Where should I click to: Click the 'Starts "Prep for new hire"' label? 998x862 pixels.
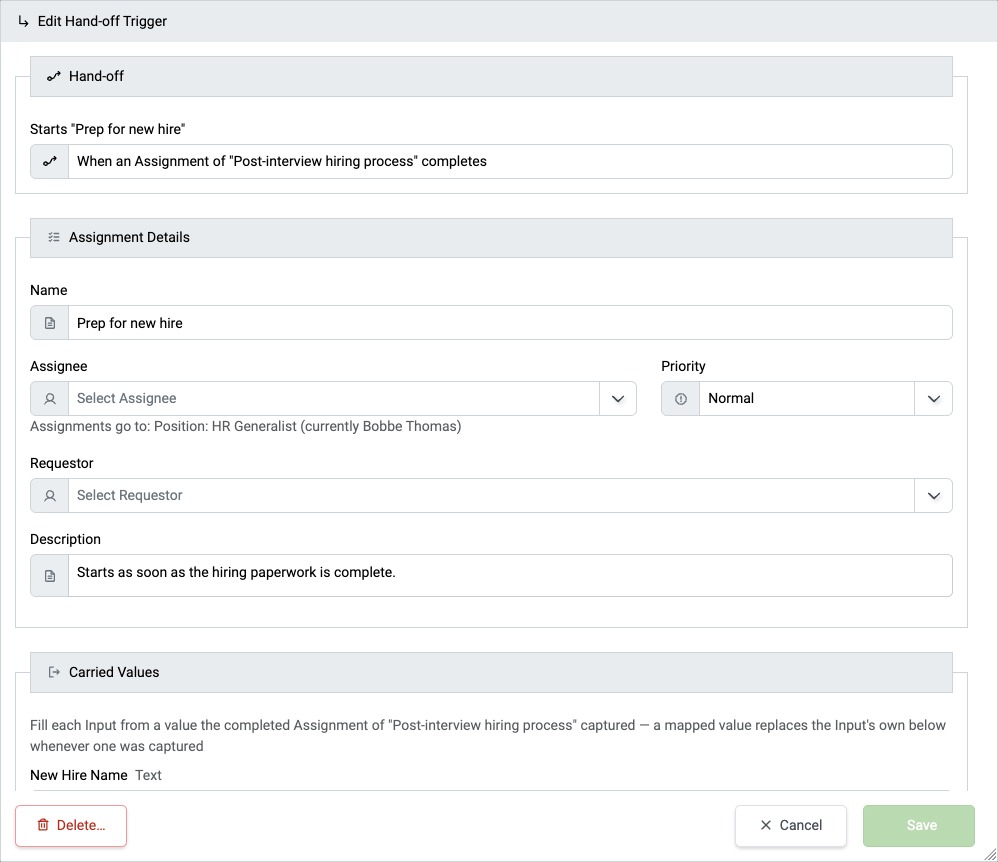point(108,129)
